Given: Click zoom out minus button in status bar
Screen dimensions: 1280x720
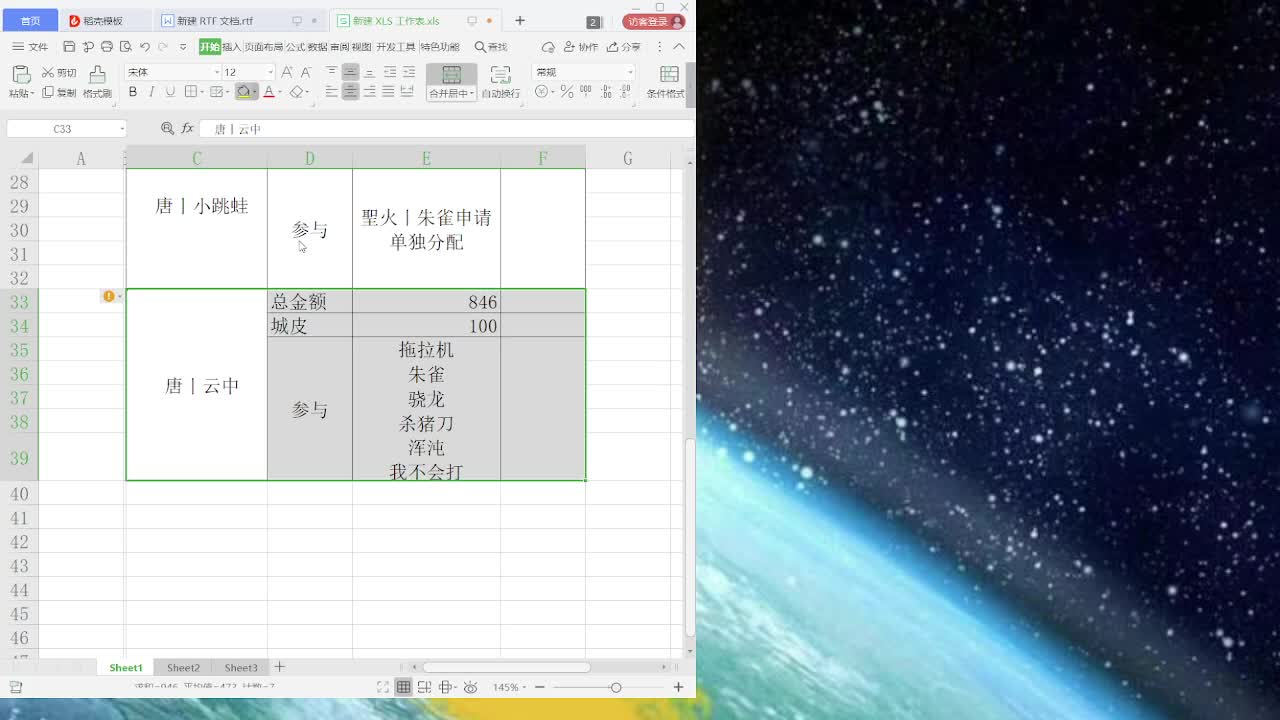Looking at the screenshot, I should pyautogui.click(x=540, y=687).
